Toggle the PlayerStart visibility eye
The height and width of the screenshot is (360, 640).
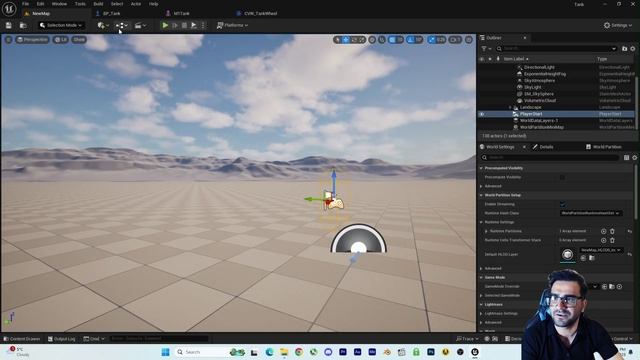point(482,114)
